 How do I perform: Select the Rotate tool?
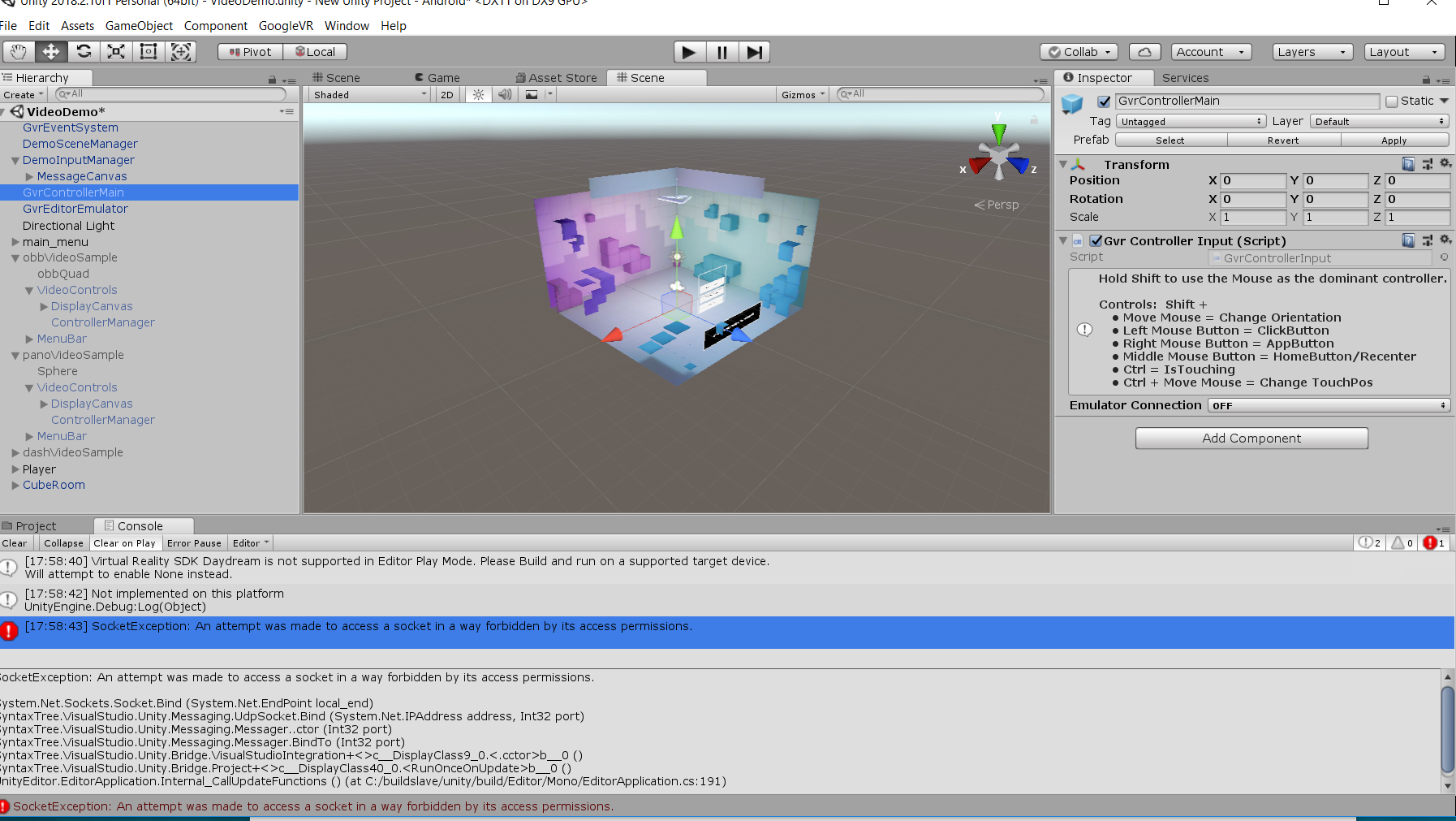(84, 51)
